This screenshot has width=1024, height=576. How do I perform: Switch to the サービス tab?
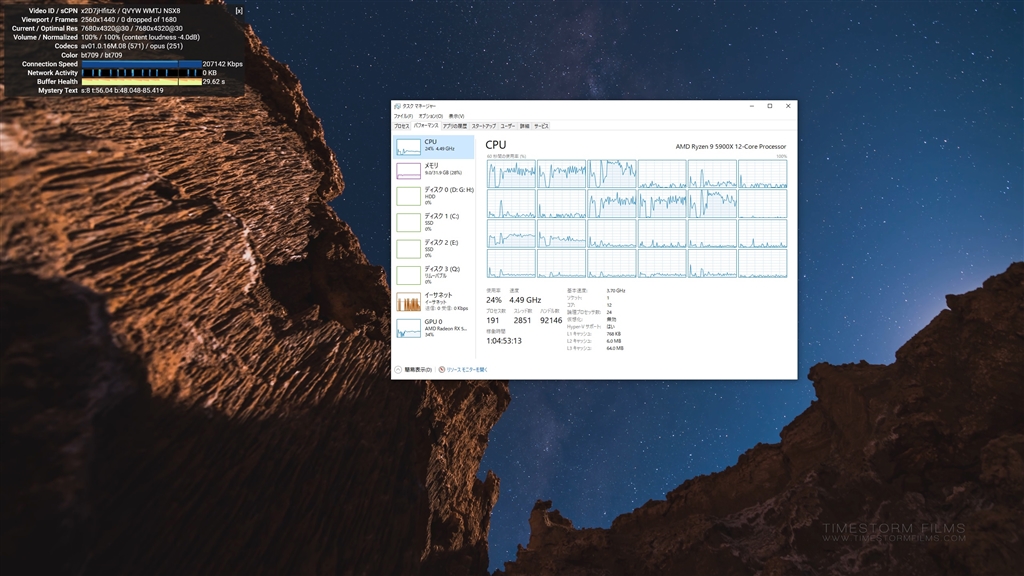tap(541, 126)
